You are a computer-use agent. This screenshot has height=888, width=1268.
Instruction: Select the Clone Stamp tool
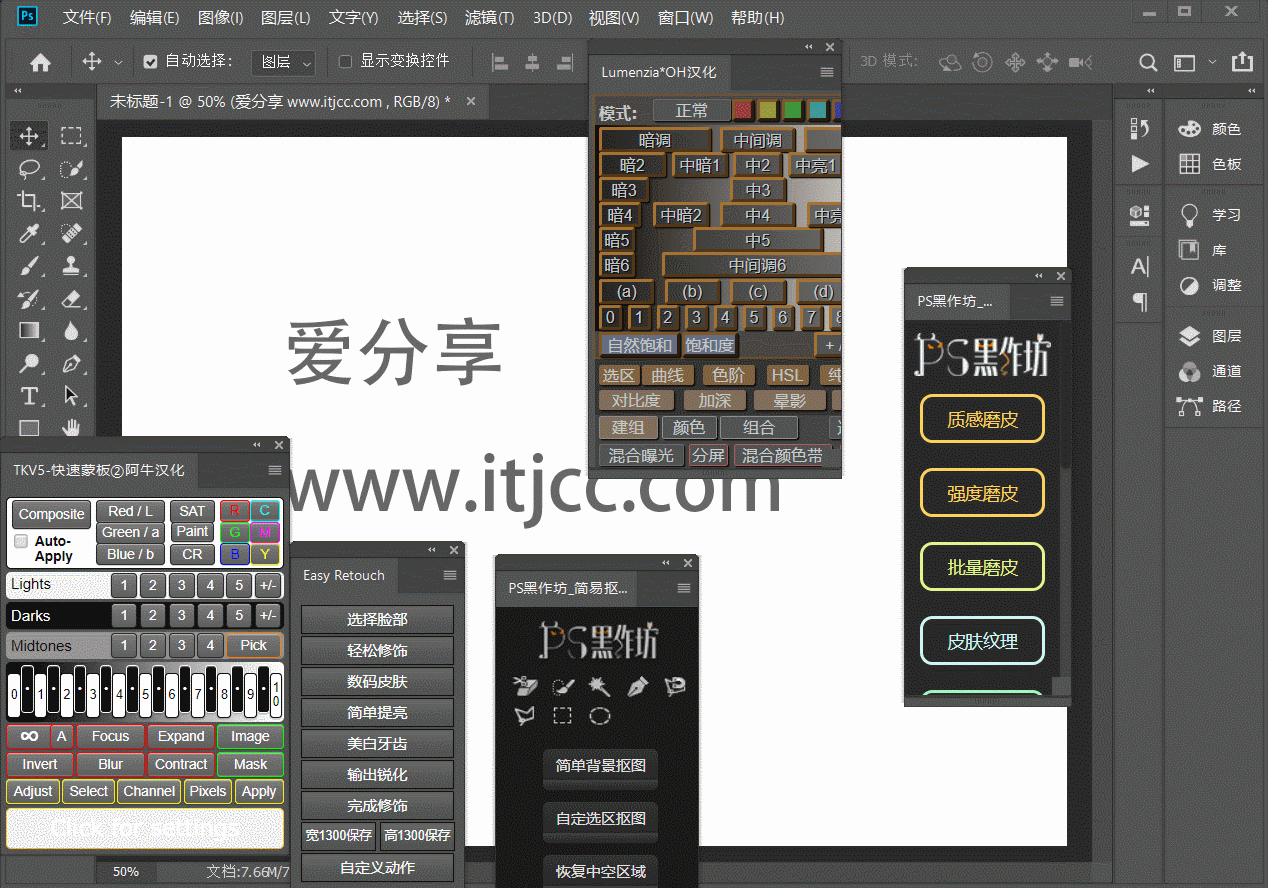pyautogui.click(x=71, y=266)
